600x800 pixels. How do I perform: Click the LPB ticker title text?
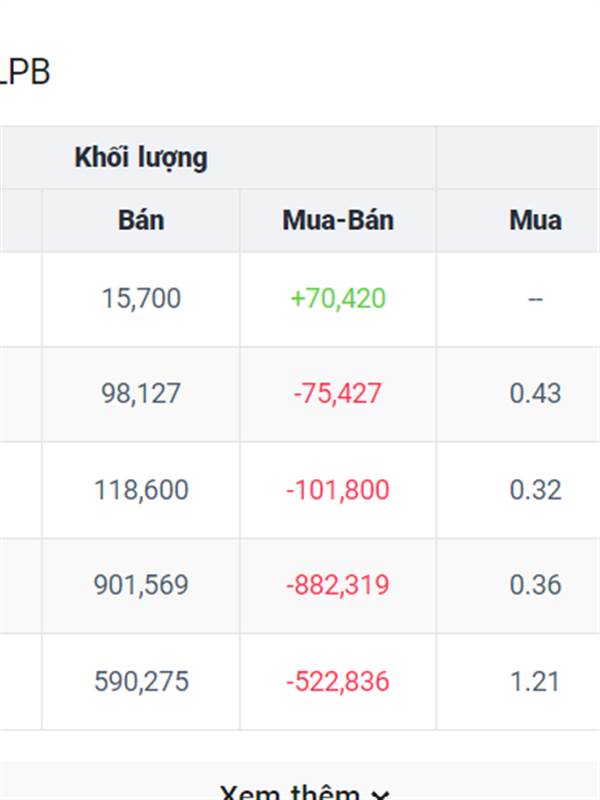[24, 72]
